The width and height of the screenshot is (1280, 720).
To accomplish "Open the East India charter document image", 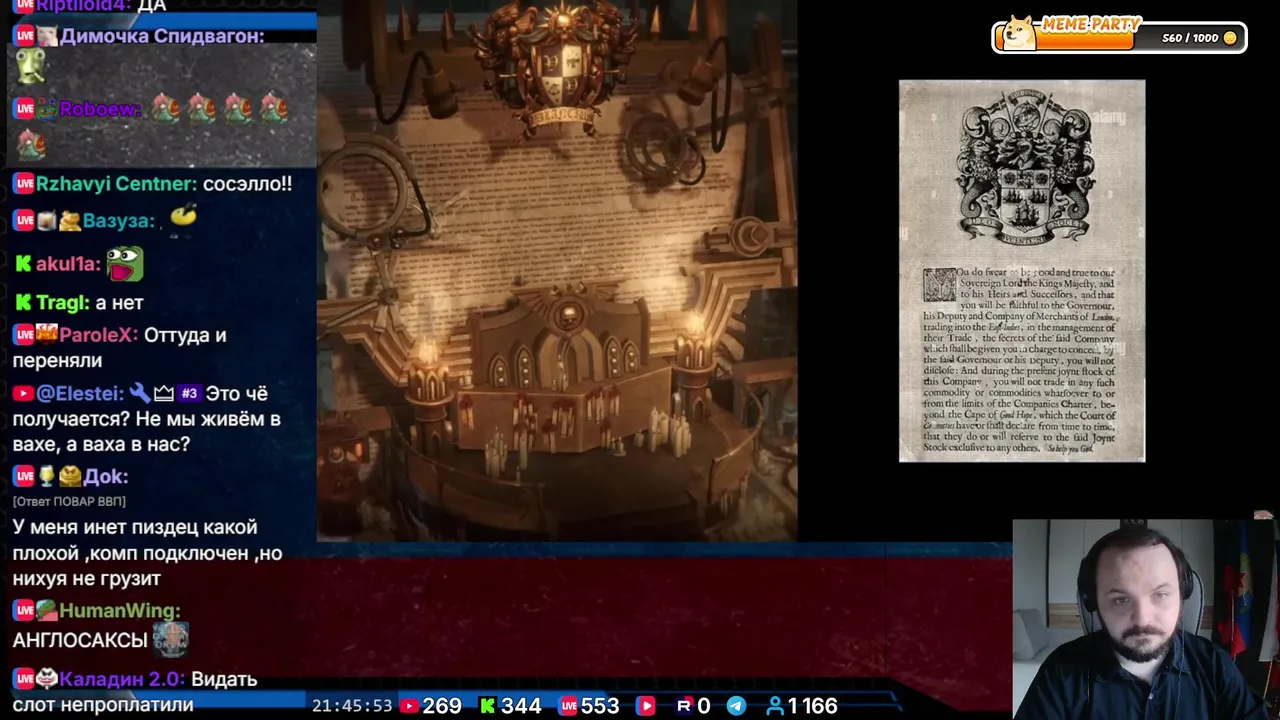I will click(1022, 271).
